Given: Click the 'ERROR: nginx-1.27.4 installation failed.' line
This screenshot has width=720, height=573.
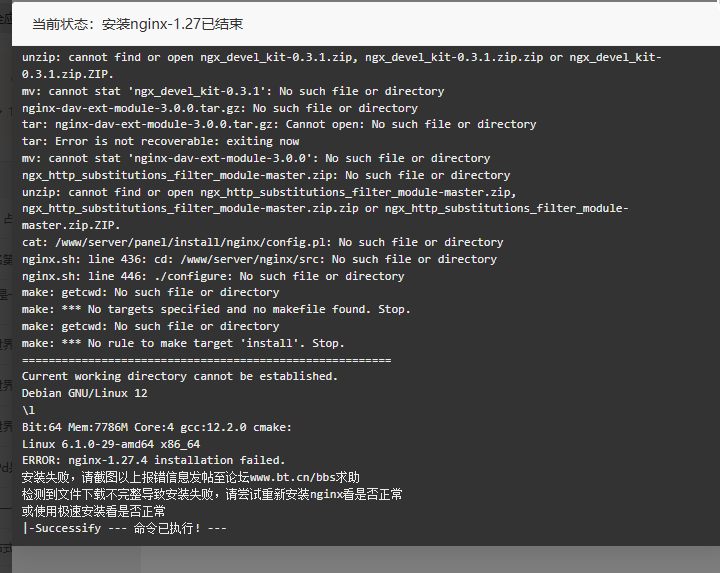Looking at the screenshot, I should [153, 461].
